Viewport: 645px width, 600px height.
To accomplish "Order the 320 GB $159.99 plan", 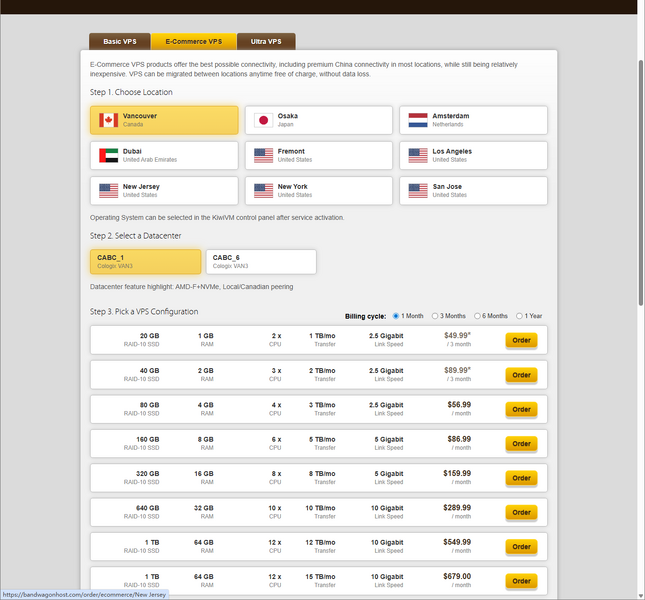I will (x=521, y=478).
